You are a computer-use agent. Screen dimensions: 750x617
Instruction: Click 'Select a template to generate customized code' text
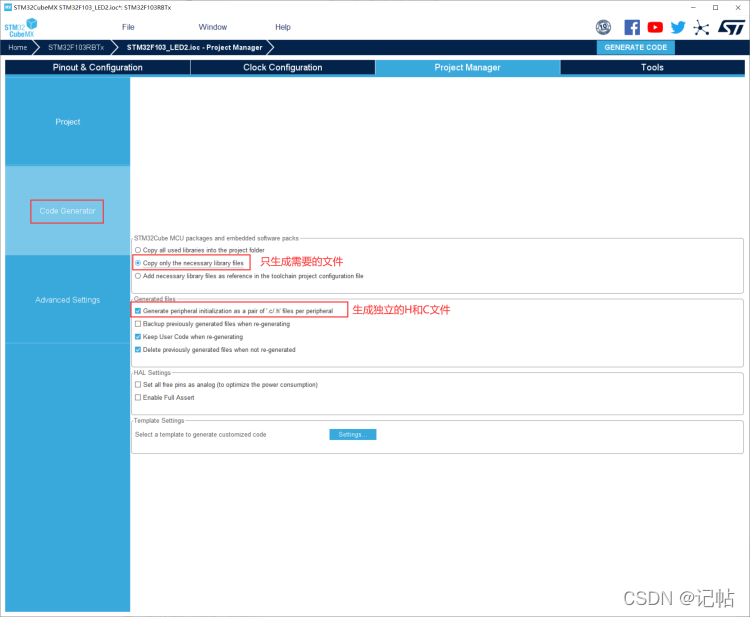point(200,434)
